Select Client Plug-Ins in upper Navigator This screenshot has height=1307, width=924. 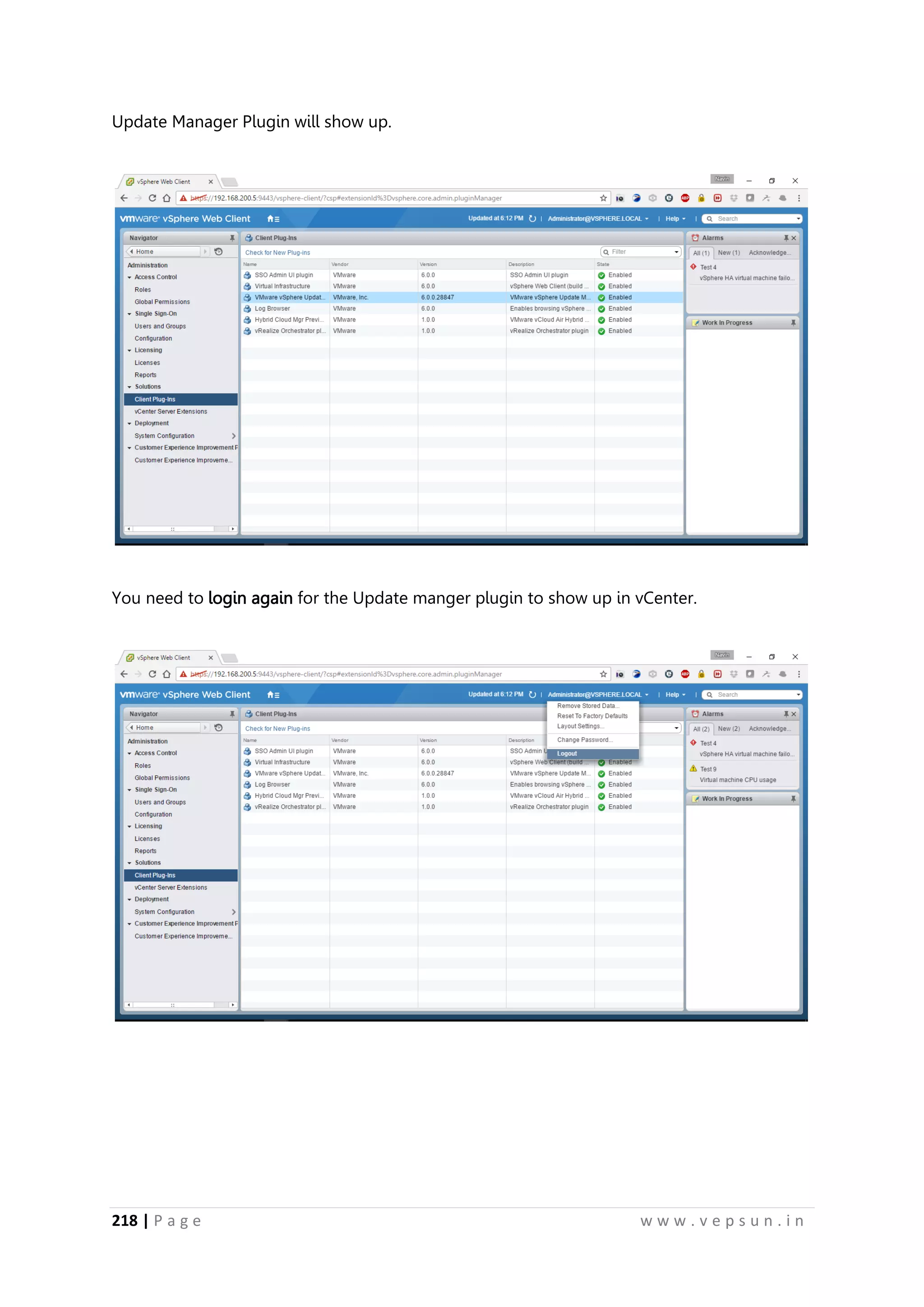[x=181, y=399]
